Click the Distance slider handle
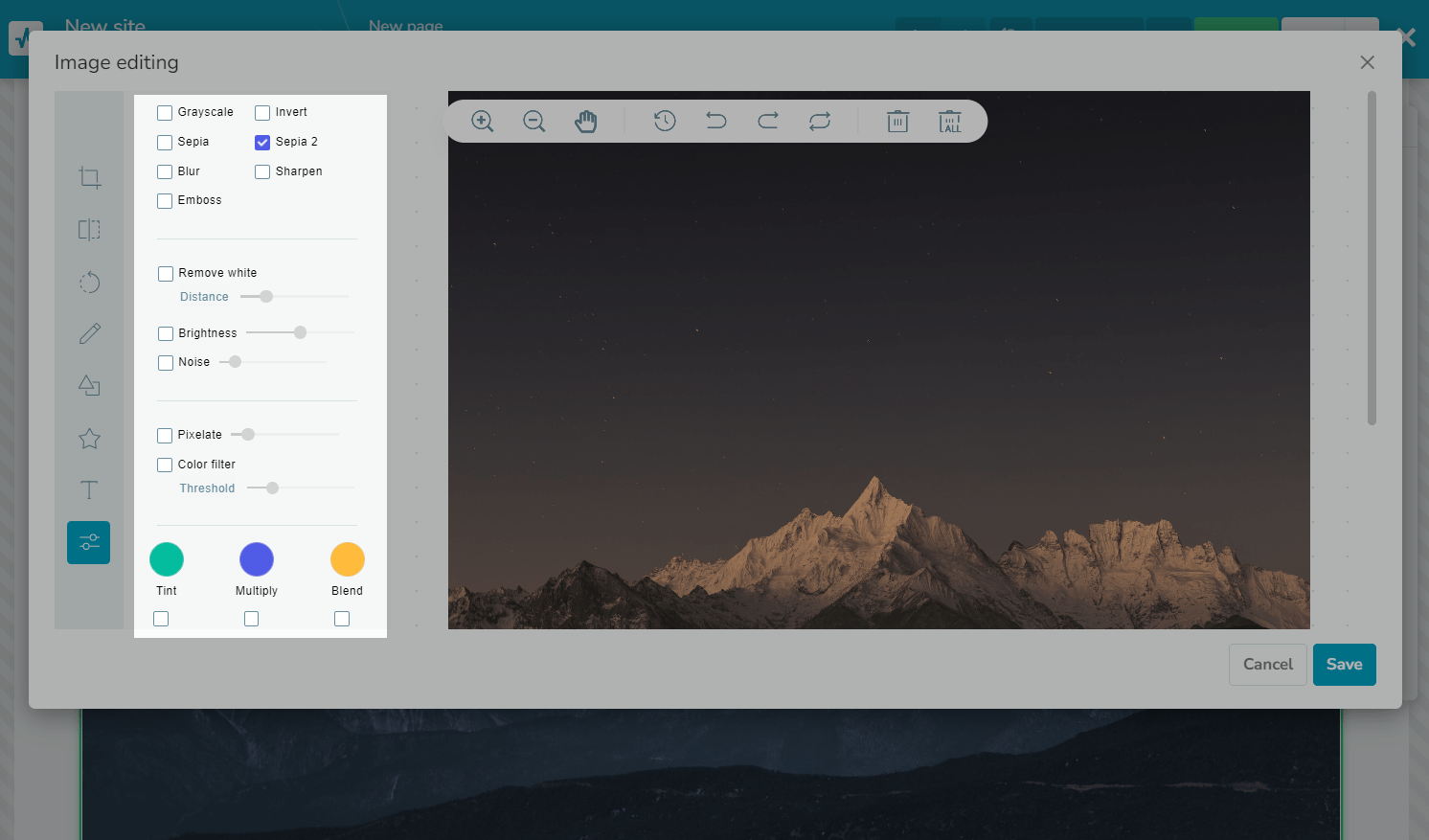1429x840 pixels. tap(266, 297)
